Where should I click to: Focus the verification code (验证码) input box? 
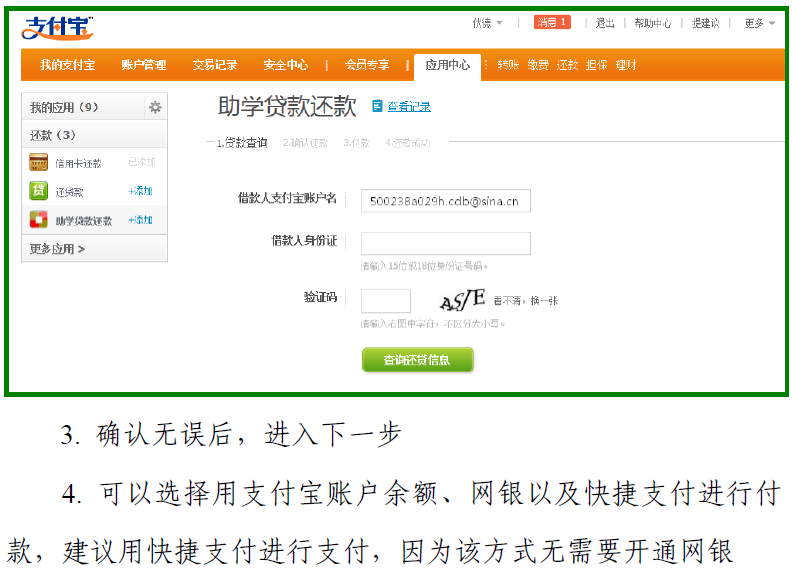point(385,301)
